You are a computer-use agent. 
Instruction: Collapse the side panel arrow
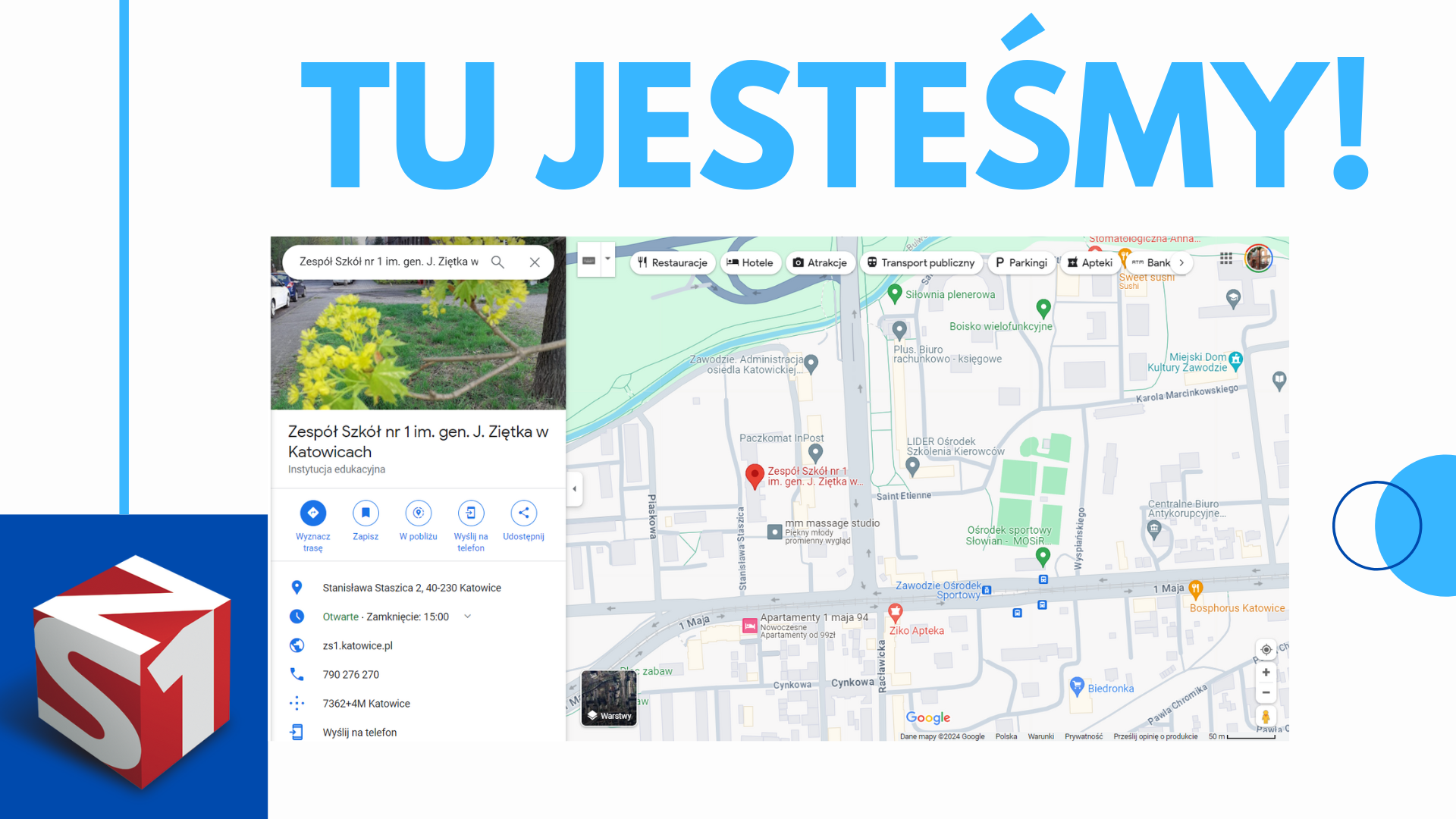574,489
